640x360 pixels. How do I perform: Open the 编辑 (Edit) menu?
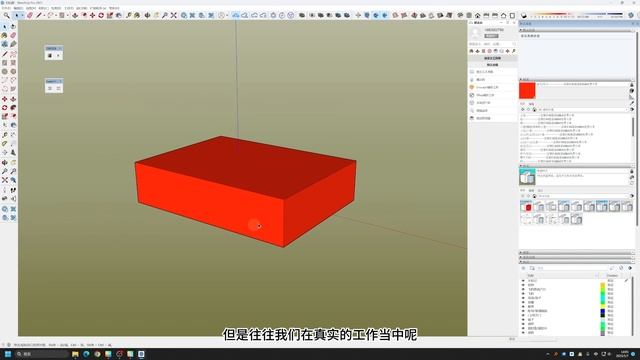pyautogui.click(x=18, y=8)
